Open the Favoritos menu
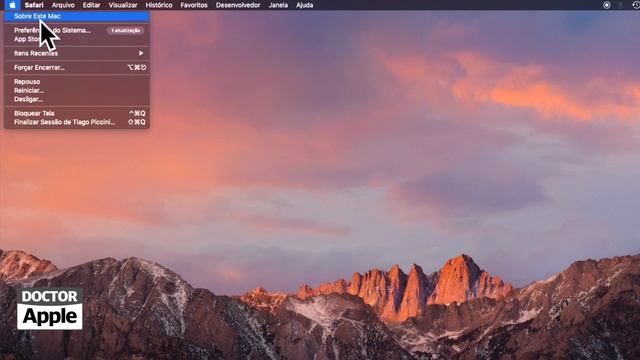 (x=194, y=5)
